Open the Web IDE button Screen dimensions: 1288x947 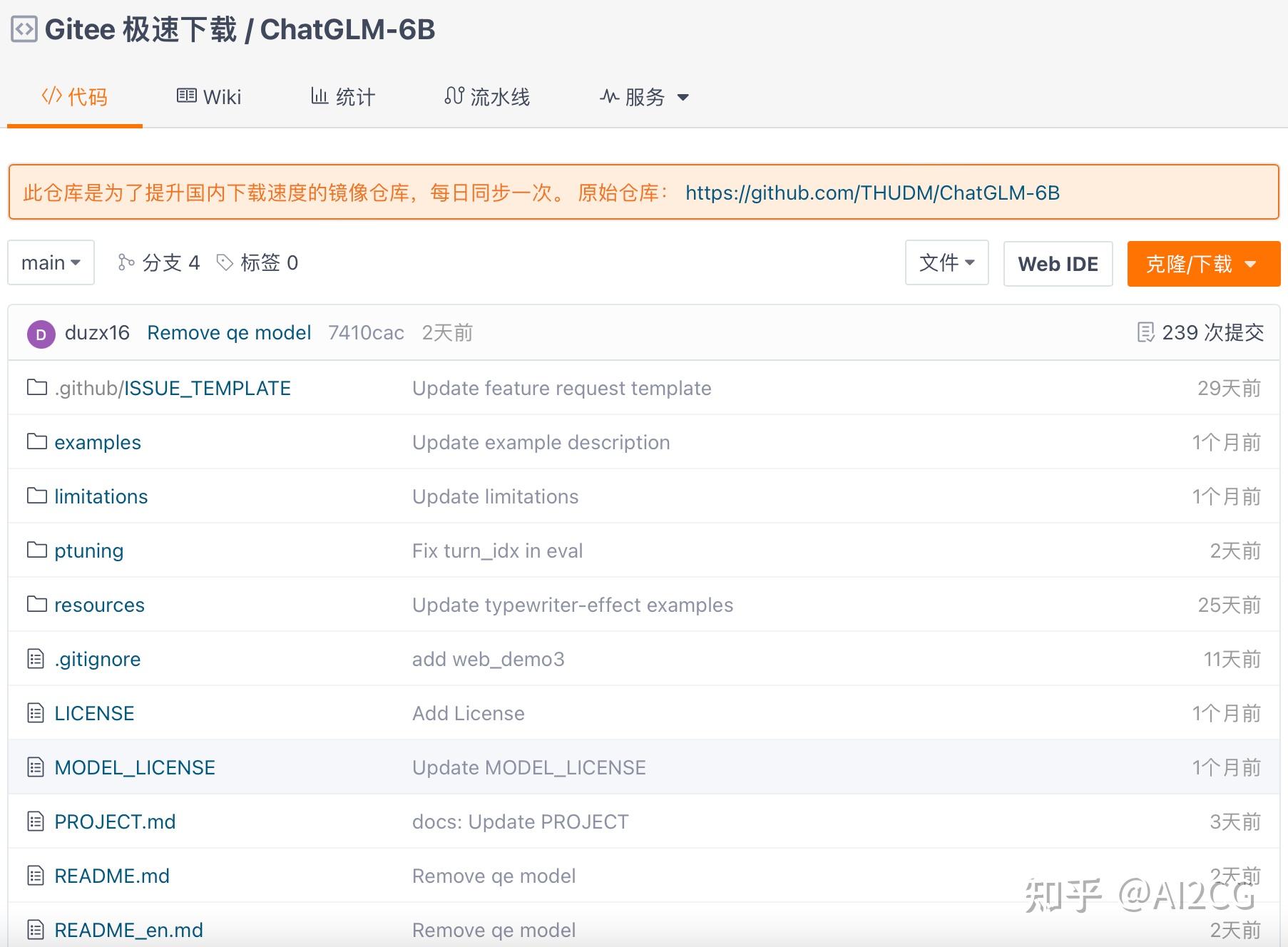[x=1058, y=263]
